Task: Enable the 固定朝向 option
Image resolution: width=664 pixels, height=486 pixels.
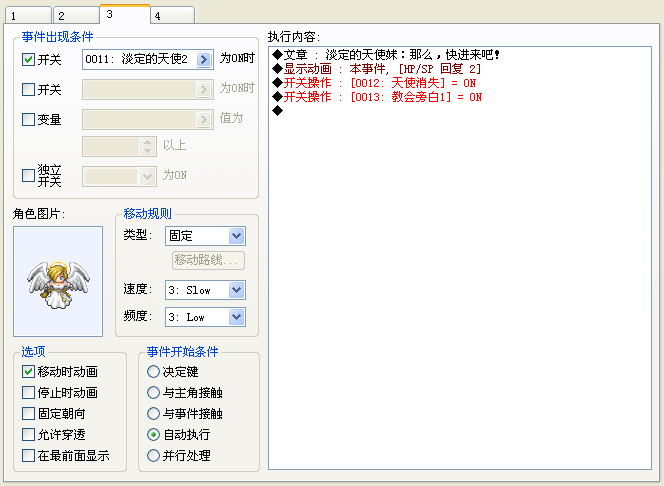Action: click(x=28, y=414)
